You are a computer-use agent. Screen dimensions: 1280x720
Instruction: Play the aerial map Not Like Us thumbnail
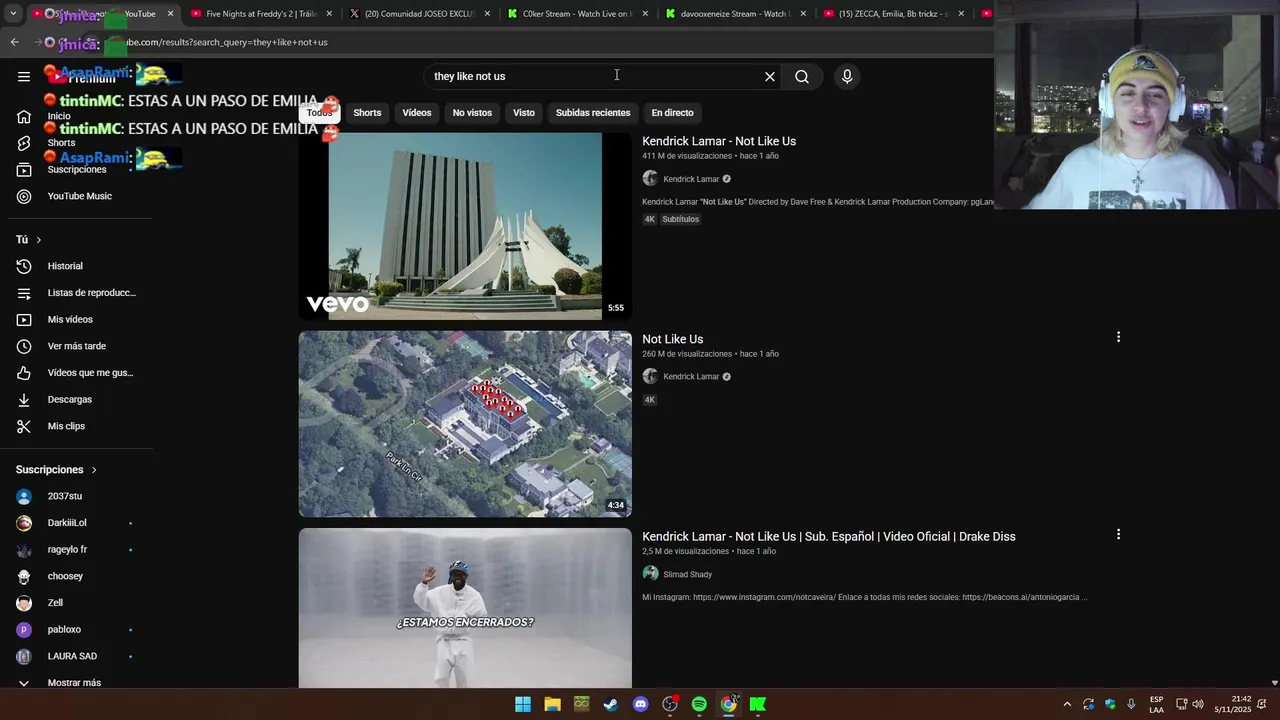(x=465, y=424)
